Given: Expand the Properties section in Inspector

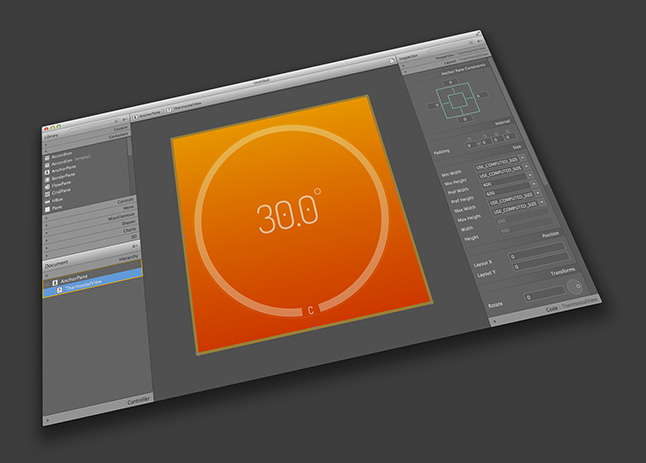Looking at the screenshot, I should pos(445,55).
